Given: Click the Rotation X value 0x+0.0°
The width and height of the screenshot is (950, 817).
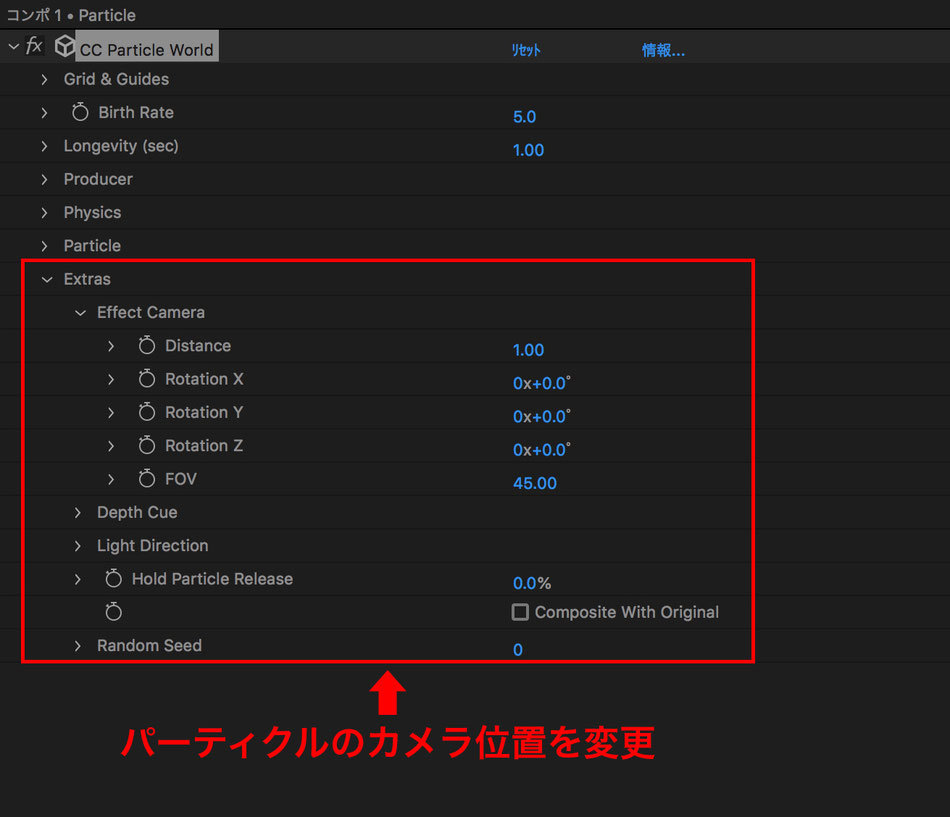Looking at the screenshot, I should (x=542, y=383).
